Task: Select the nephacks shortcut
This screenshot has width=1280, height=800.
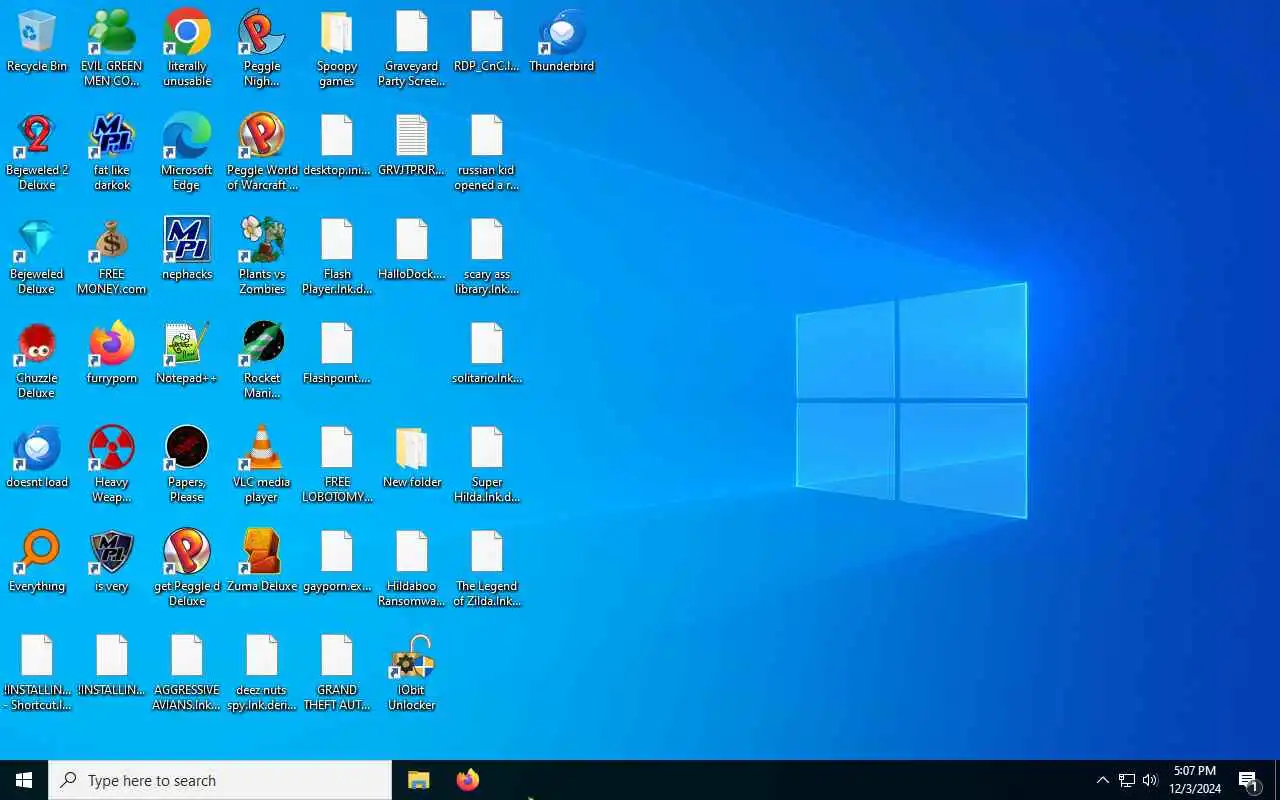Action: (x=187, y=250)
